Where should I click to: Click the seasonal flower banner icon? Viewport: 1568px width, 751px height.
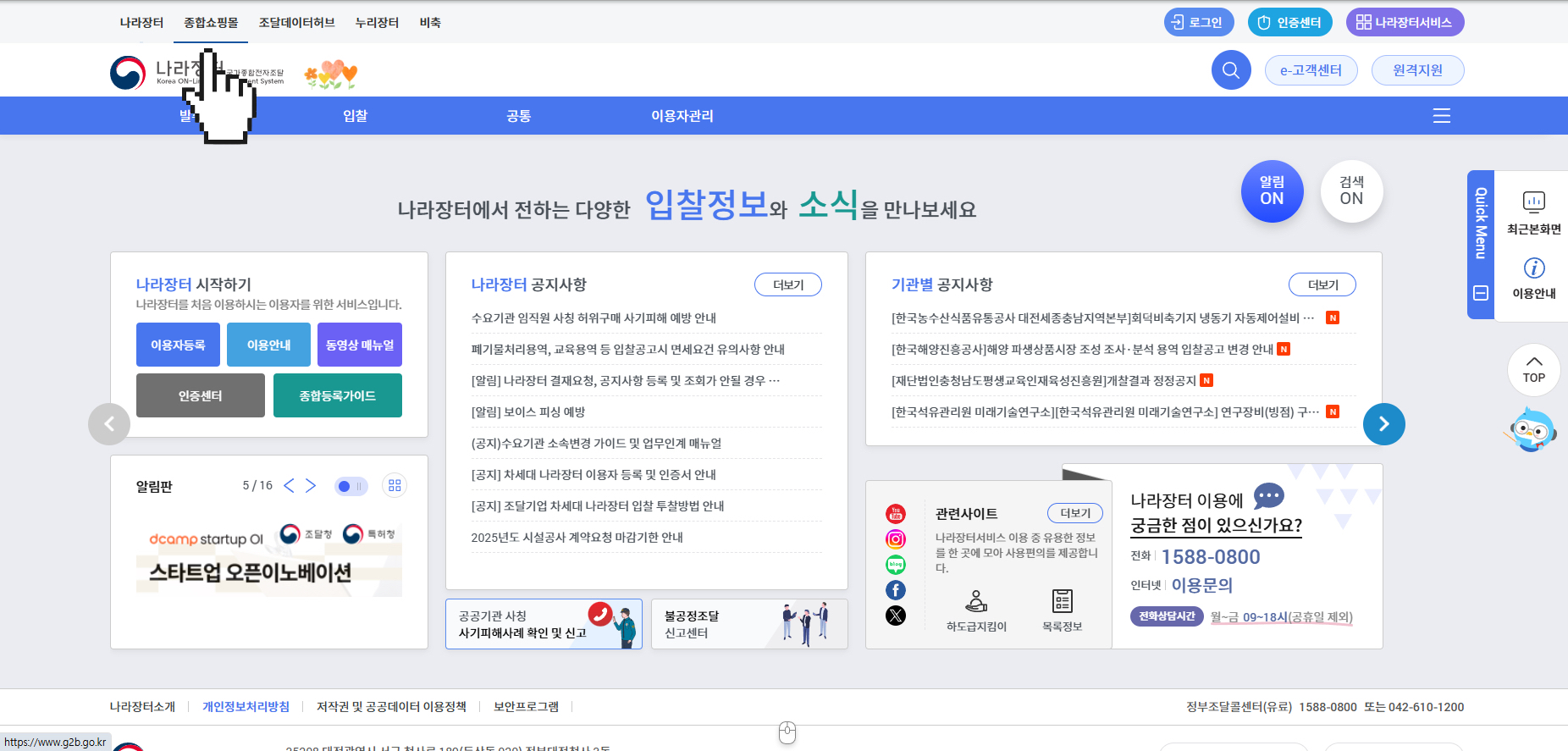point(331,75)
